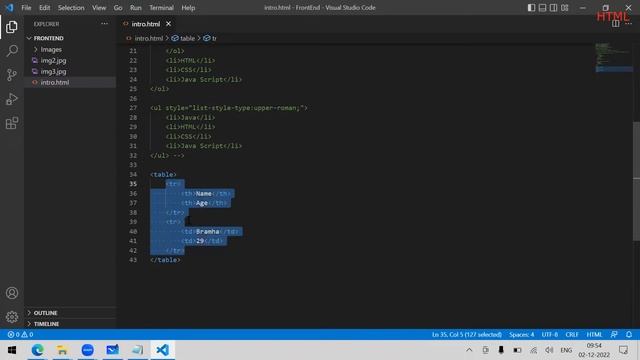Click line number 34 in gutter
Viewport: 640px width, 360px height.
coord(133,174)
